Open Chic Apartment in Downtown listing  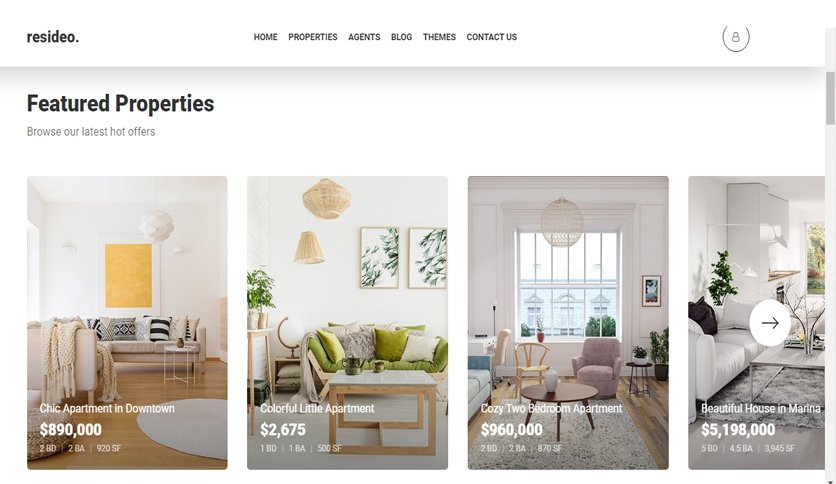pos(107,408)
